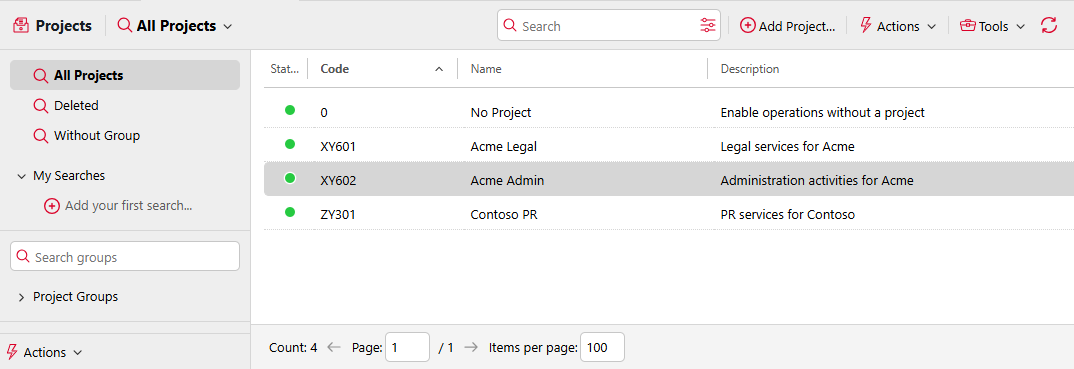Sort by Status column header
Viewport: 1074px width, 369px height.
click(x=285, y=69)
